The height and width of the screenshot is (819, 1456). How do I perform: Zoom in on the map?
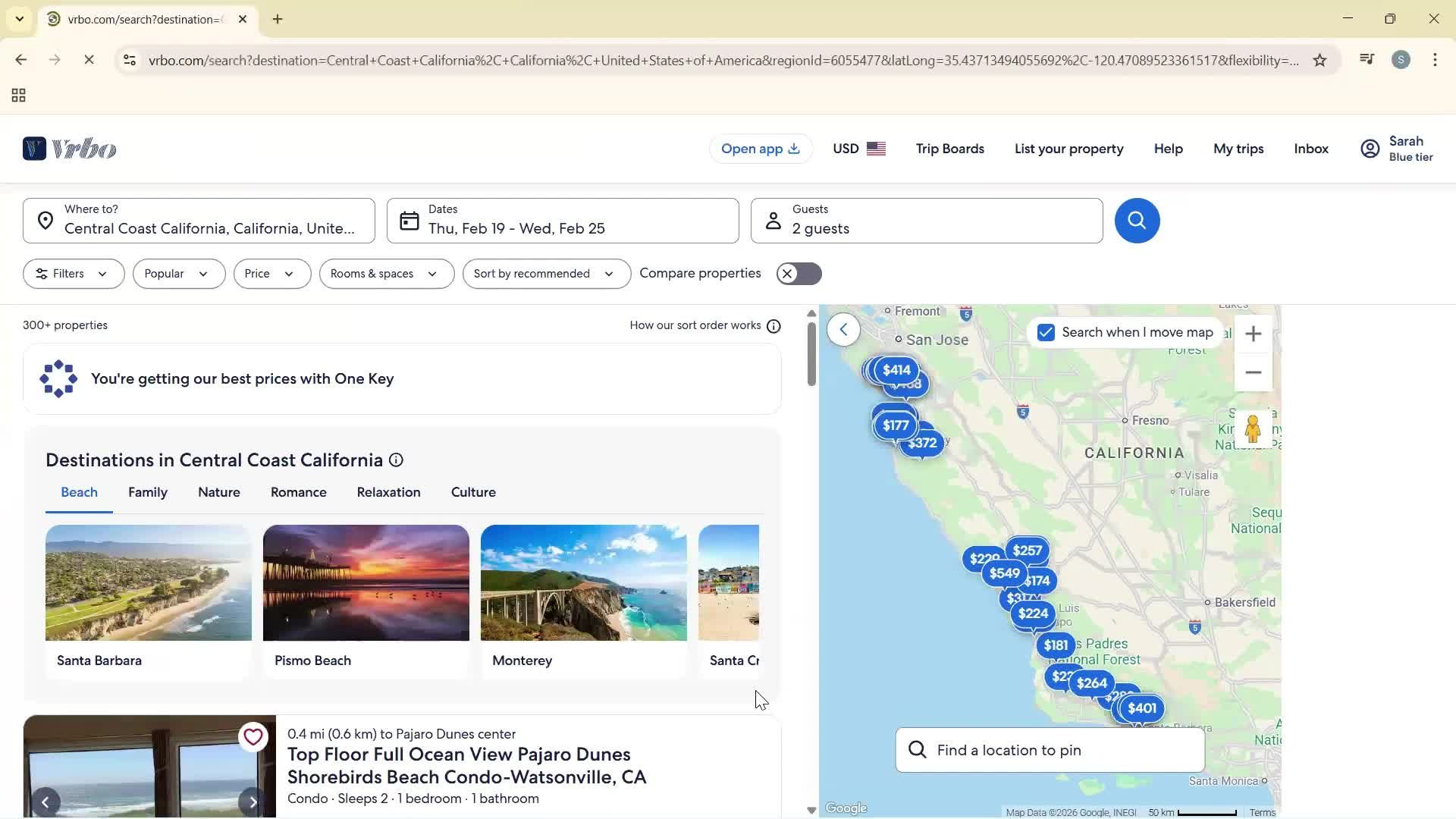tap(1253, 334)
